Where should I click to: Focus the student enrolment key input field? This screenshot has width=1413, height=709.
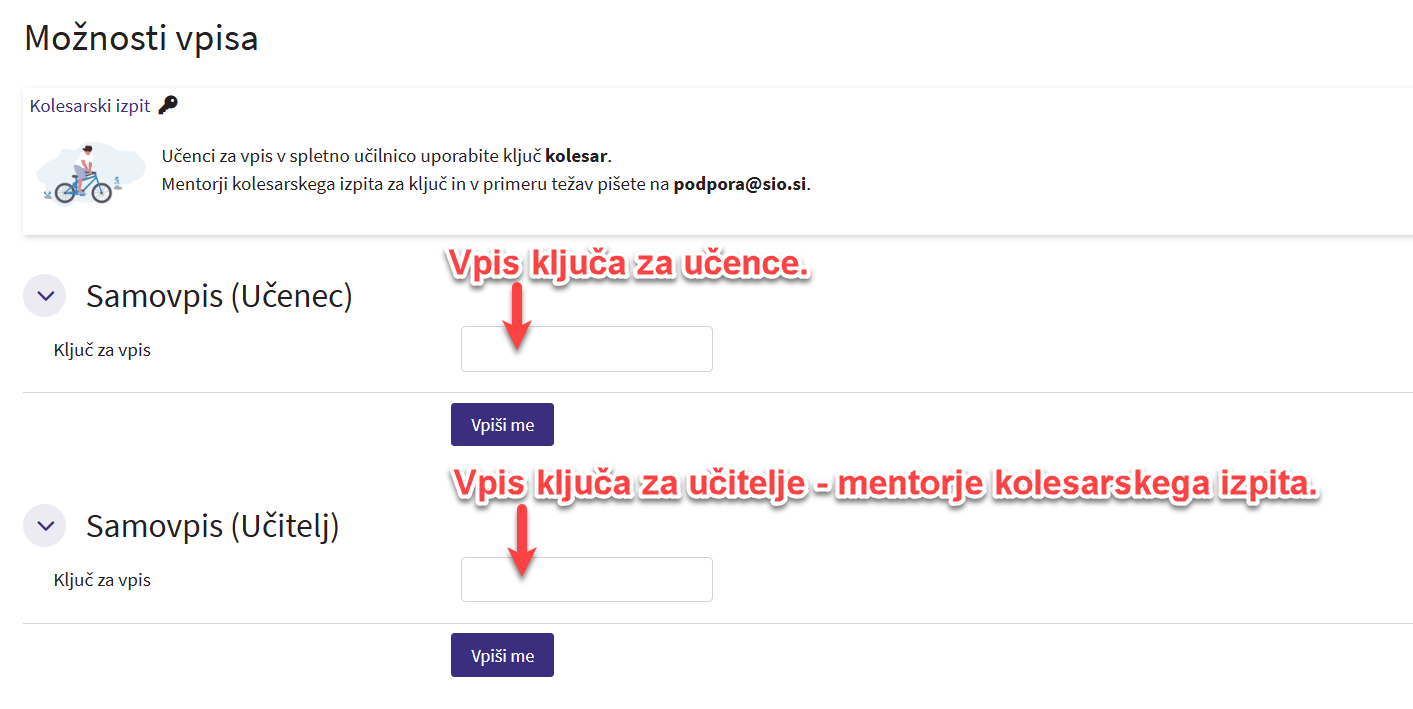pos(586,349)
